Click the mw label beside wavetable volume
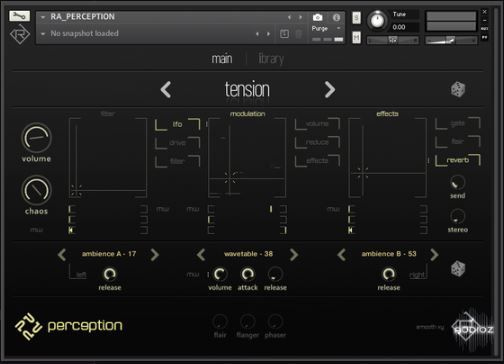Viewport: 504px width, 364px height. (x=192, y=275)
